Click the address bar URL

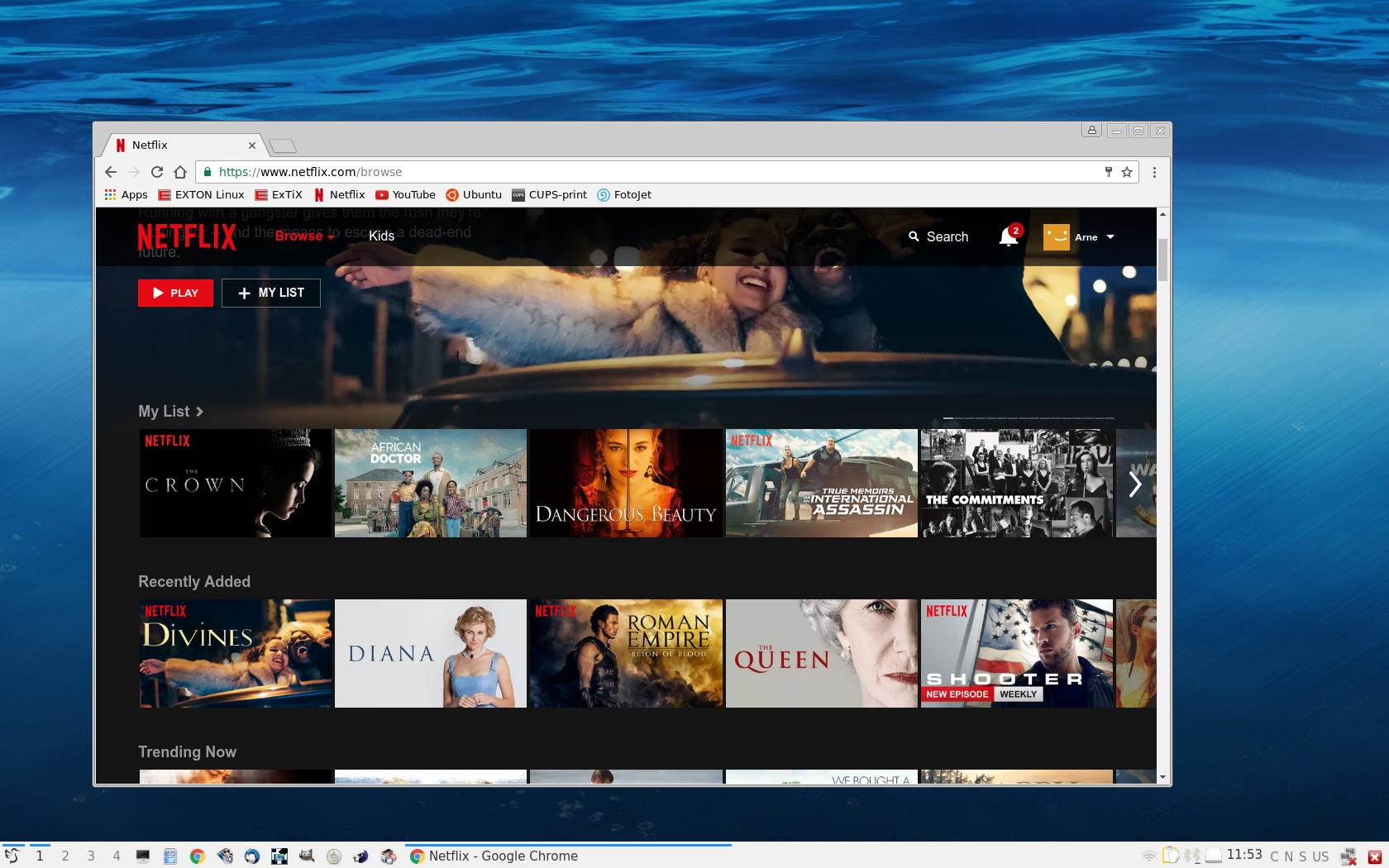(x=311, y=172)
